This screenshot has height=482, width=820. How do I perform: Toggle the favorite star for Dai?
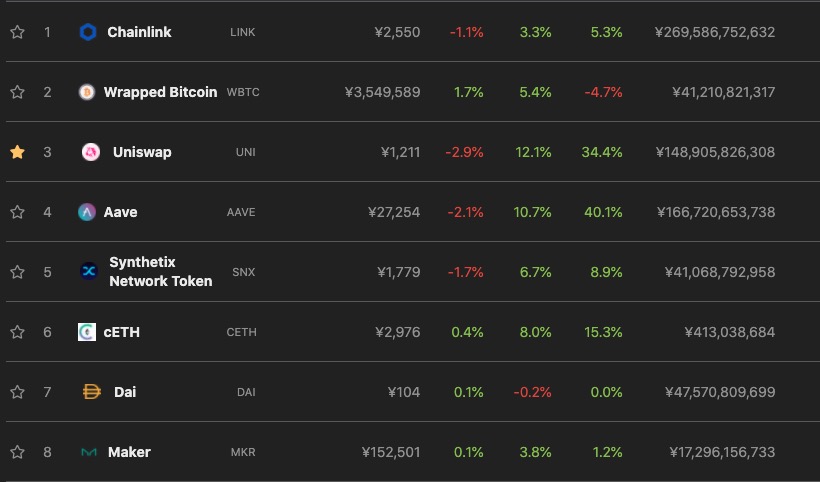click(x=17, y=392)
